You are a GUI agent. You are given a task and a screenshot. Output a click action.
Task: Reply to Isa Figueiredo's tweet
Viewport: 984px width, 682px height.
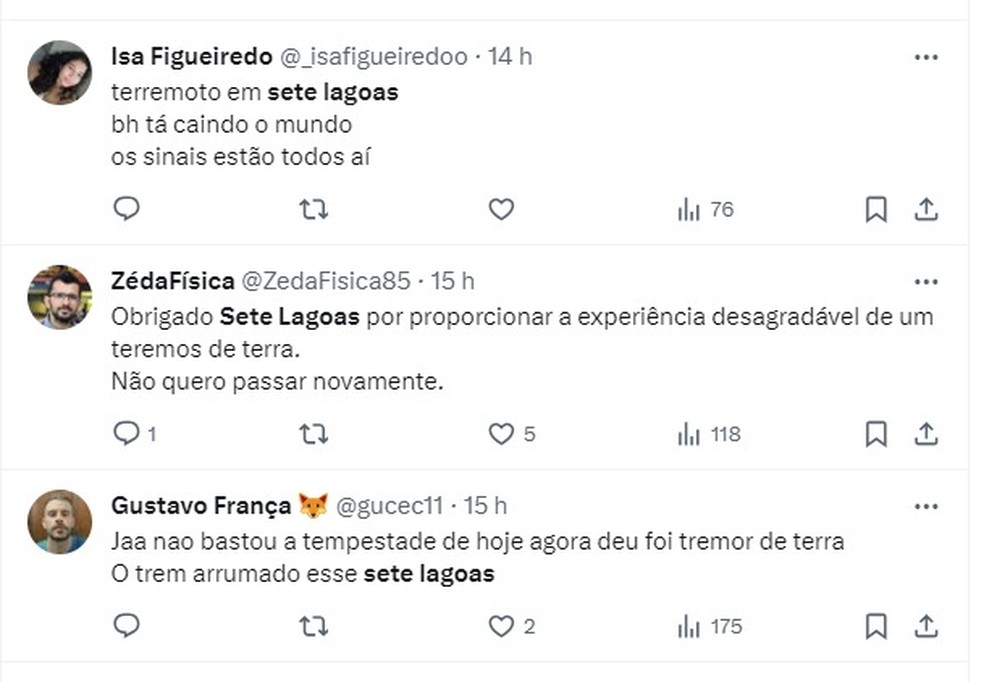point(126,209)
